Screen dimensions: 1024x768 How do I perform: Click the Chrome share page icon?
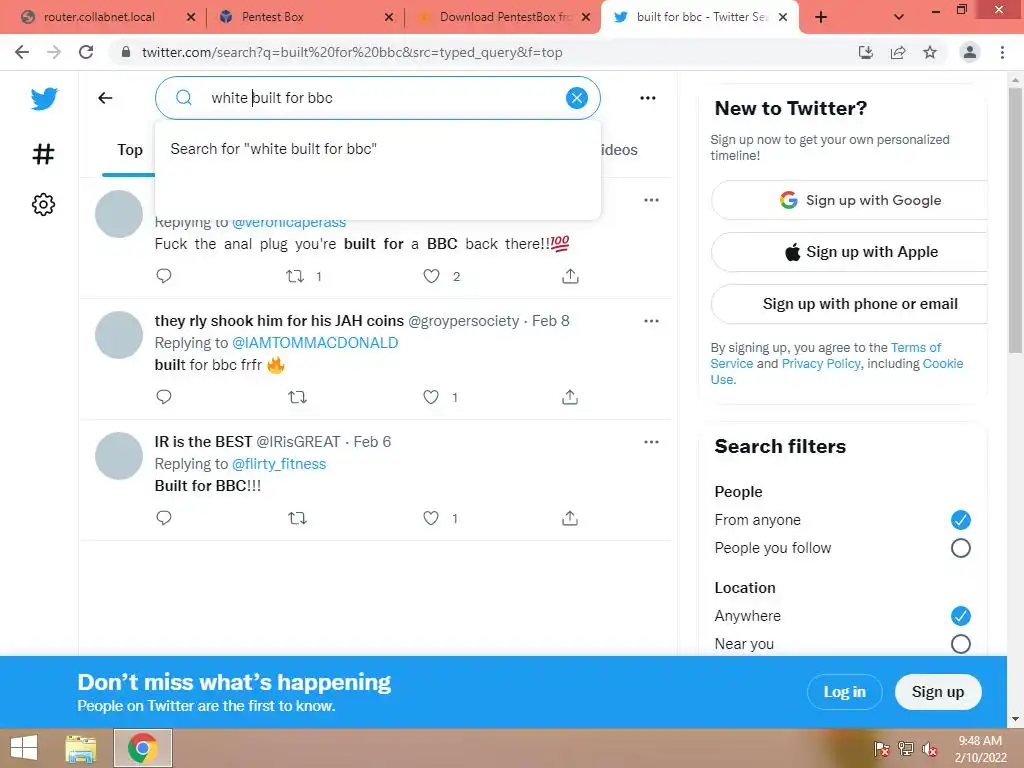point(898,52)
